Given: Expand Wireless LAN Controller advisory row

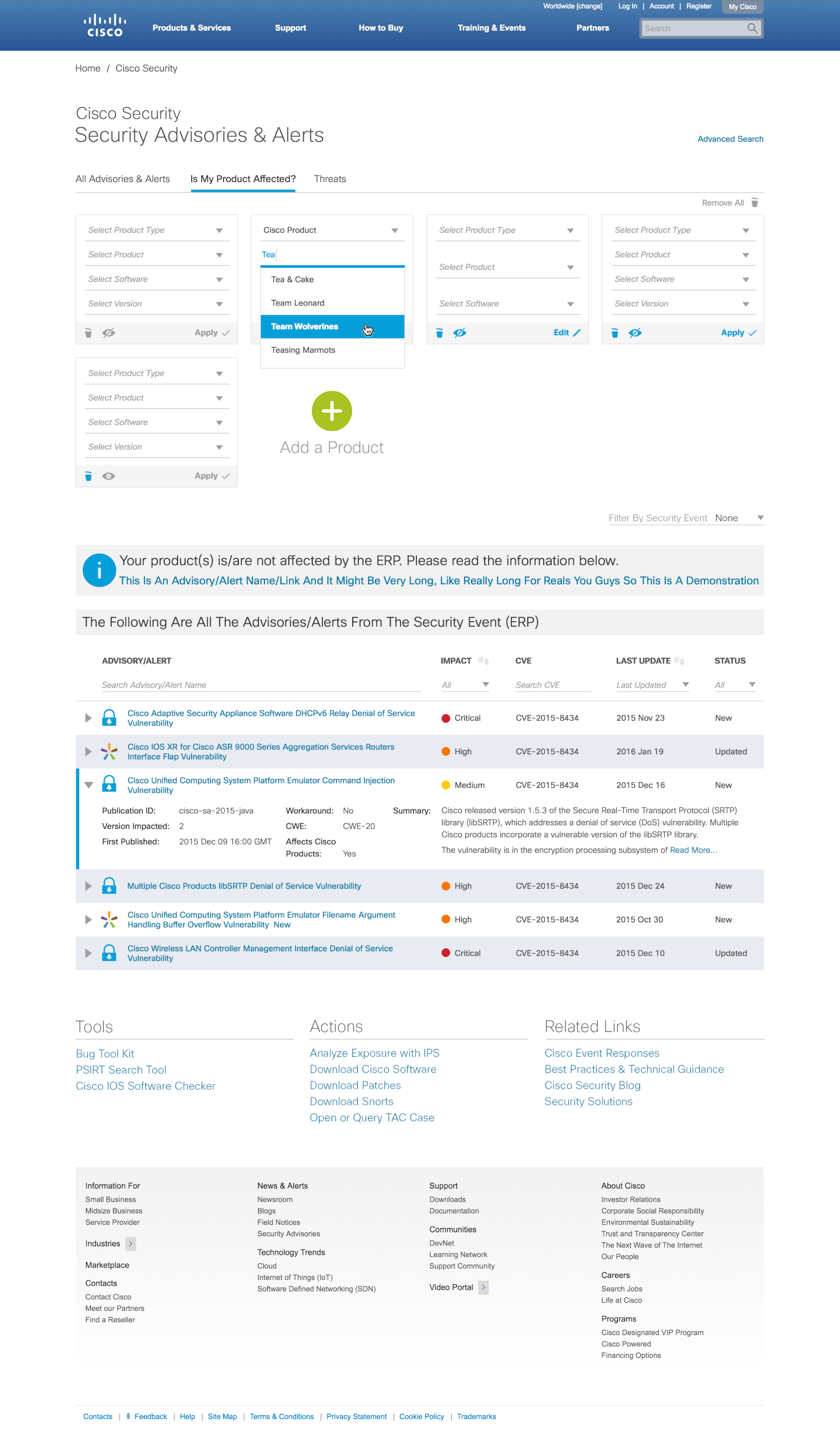Looking at the screenshot, I should pos(88,953).
